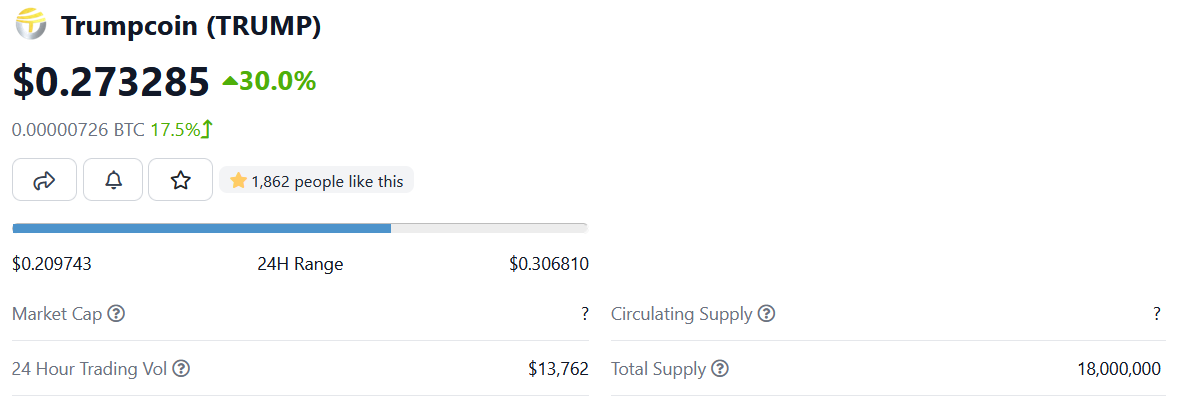
Task: Click the '1,862 people like this' badge
Action: click(x=317, y=180)
